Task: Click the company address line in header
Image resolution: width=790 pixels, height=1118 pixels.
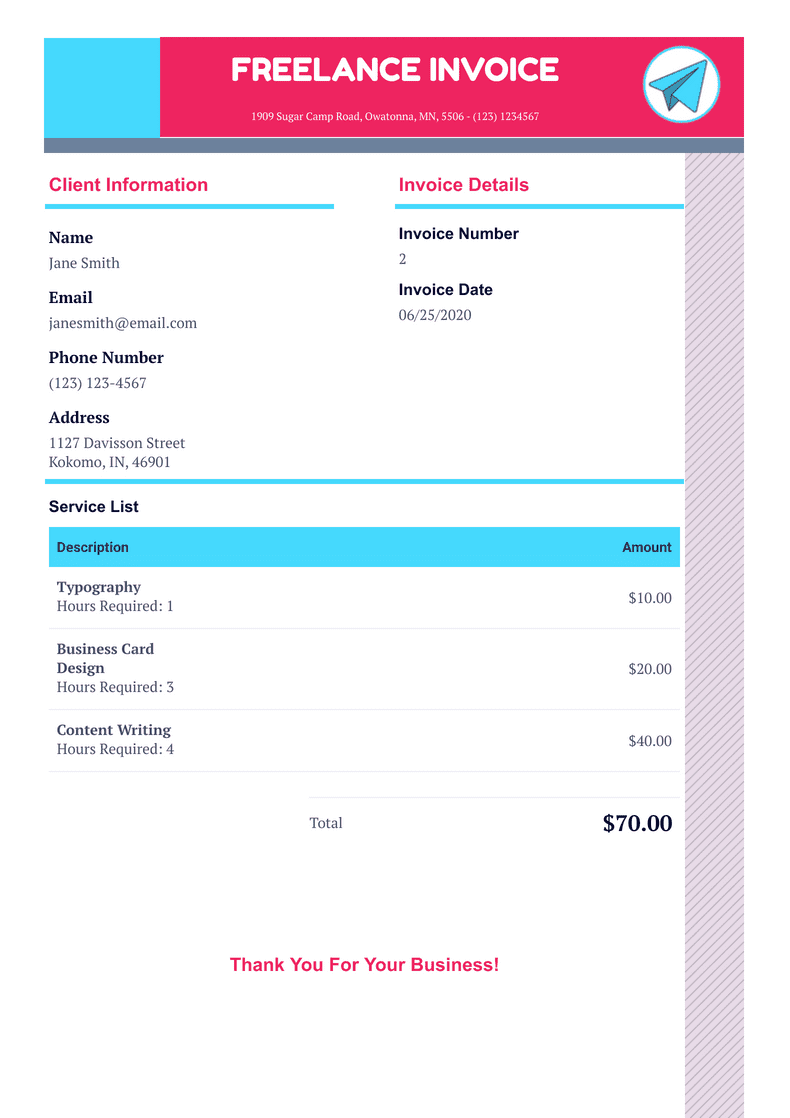Action: click(395, 117)
